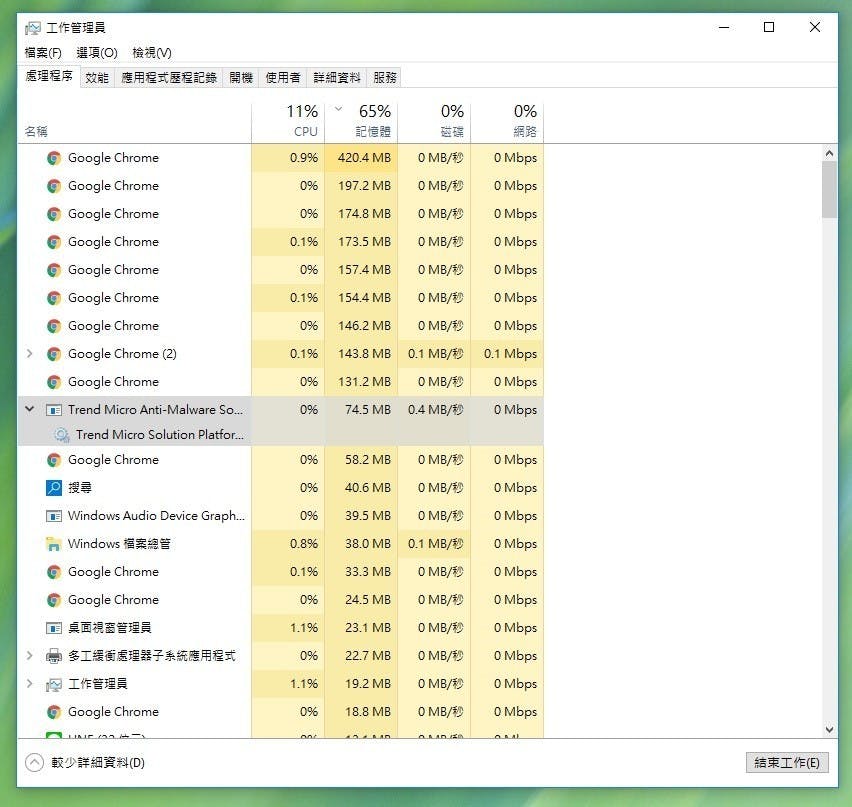This screenshot has height=807, width=852.
Task: Click the Chrome icon for the 197.2 MB process
Action: pyautogui.click(x=54, y=186)
